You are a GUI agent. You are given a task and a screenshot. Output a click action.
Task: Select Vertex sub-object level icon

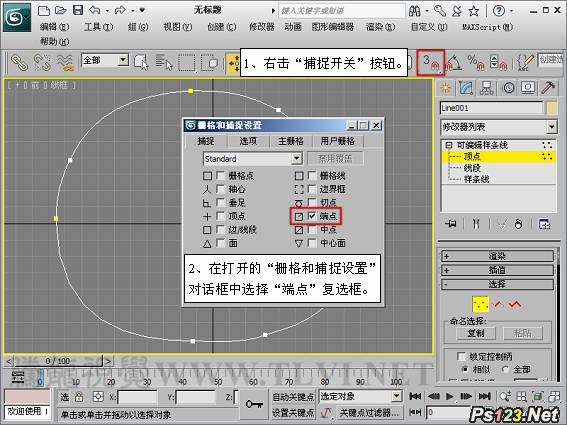(480, 304)
